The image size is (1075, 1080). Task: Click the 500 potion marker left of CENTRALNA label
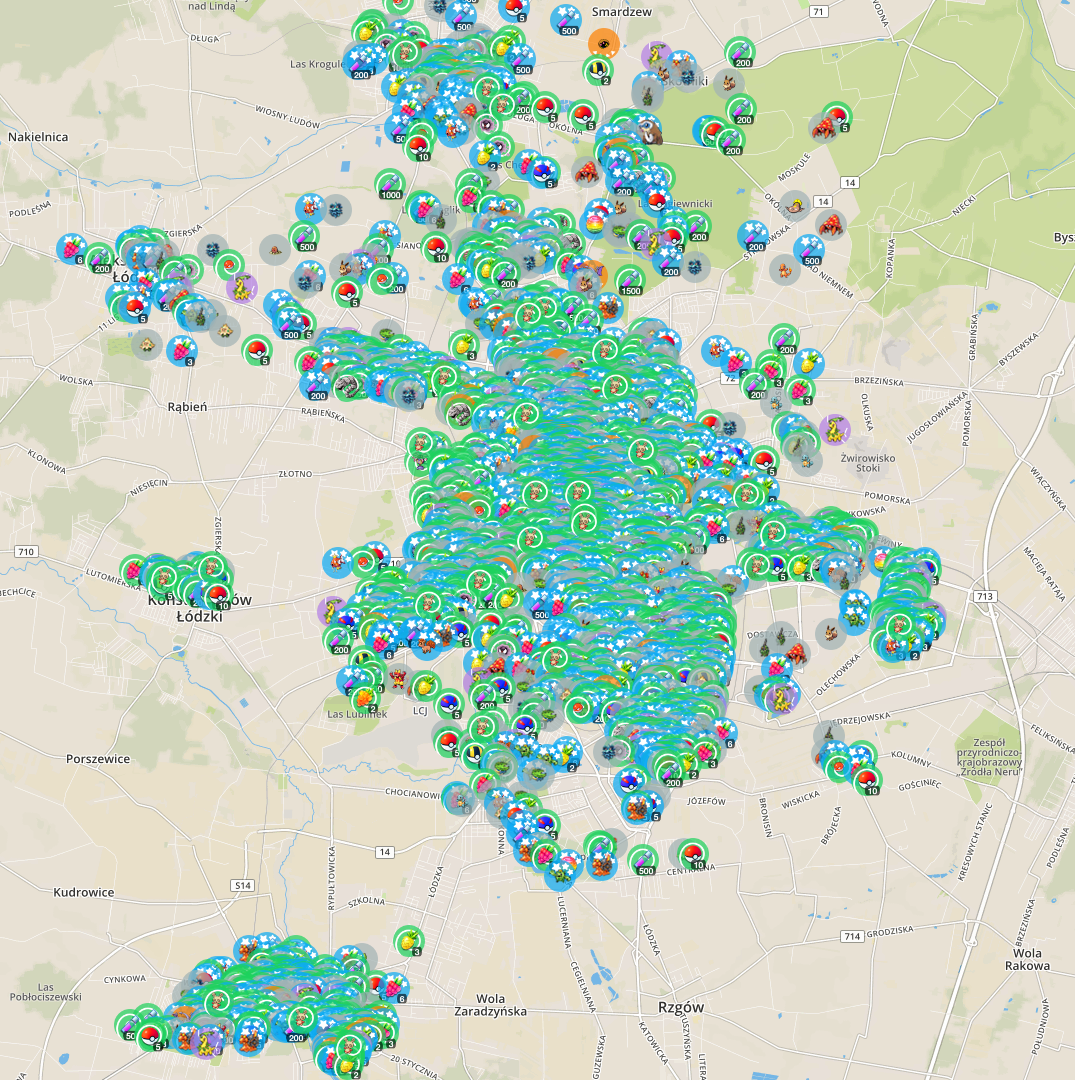[x=643, y=860]
